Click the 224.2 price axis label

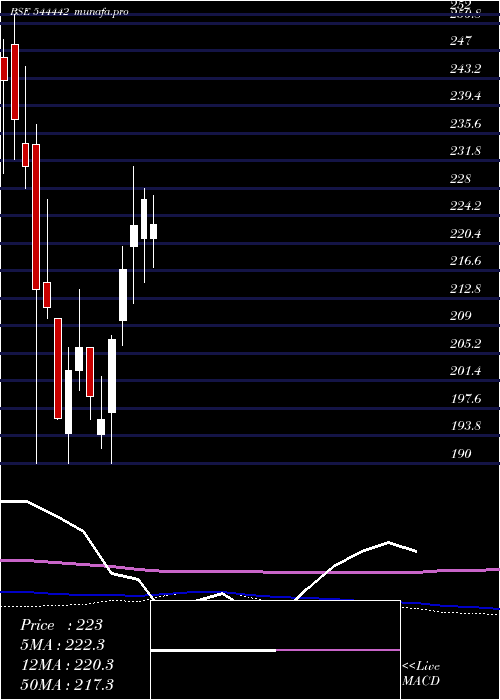466,206
